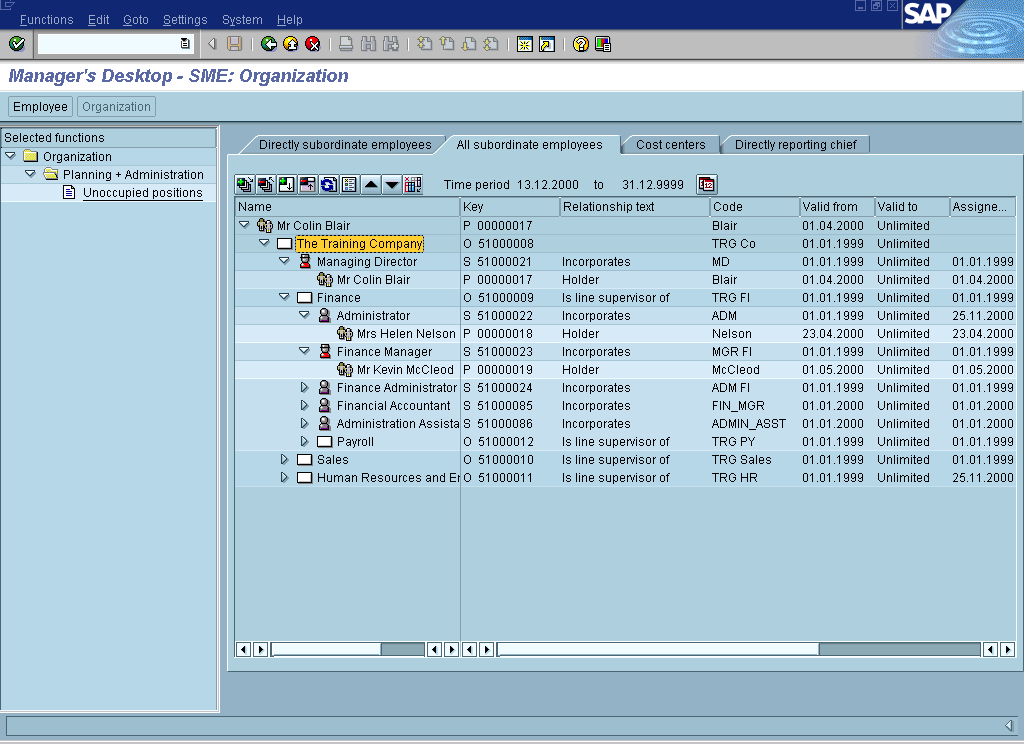Click the First Page icon

coord(424,44)
